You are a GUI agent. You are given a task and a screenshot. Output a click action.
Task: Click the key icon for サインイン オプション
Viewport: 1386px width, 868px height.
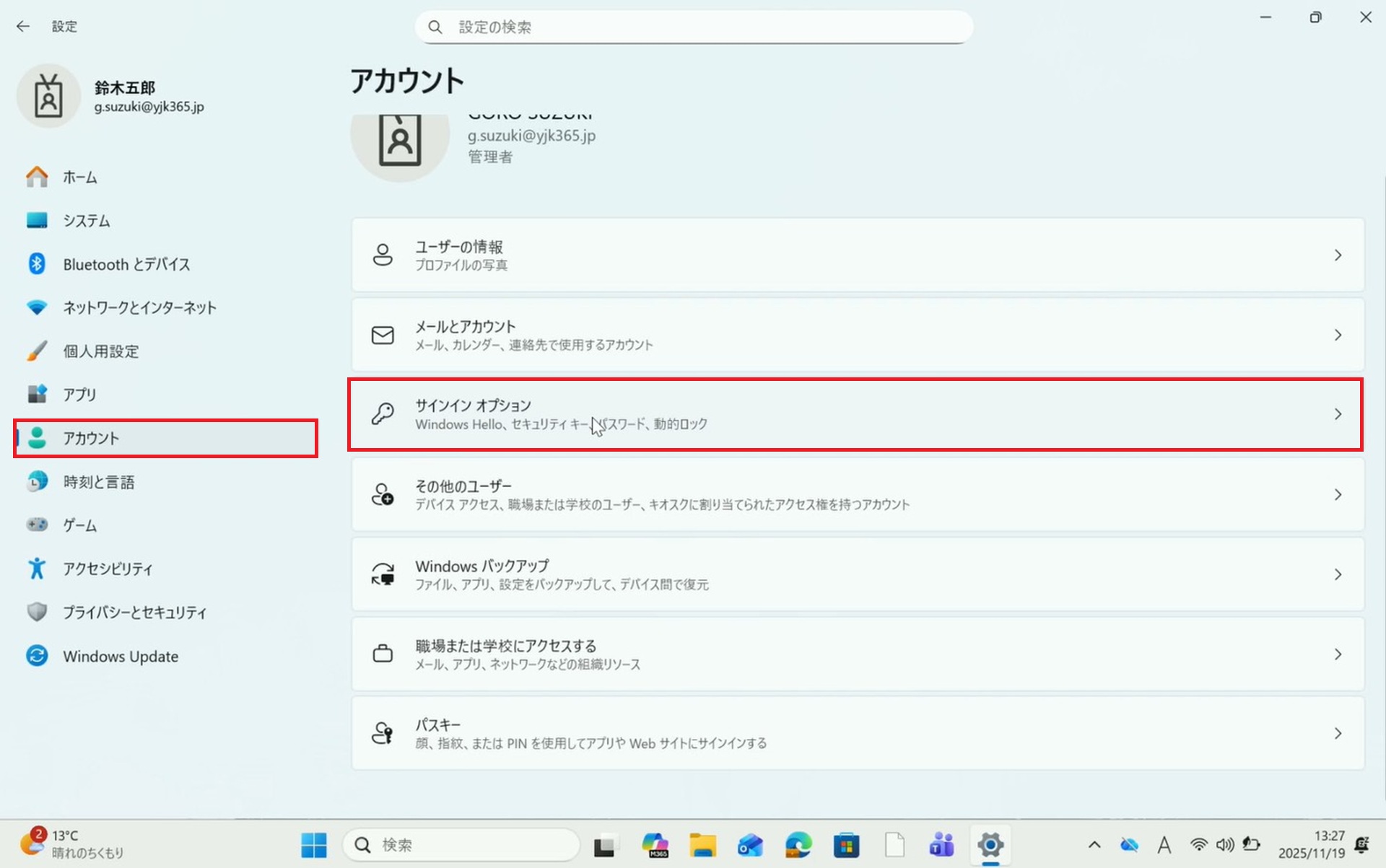383,414
